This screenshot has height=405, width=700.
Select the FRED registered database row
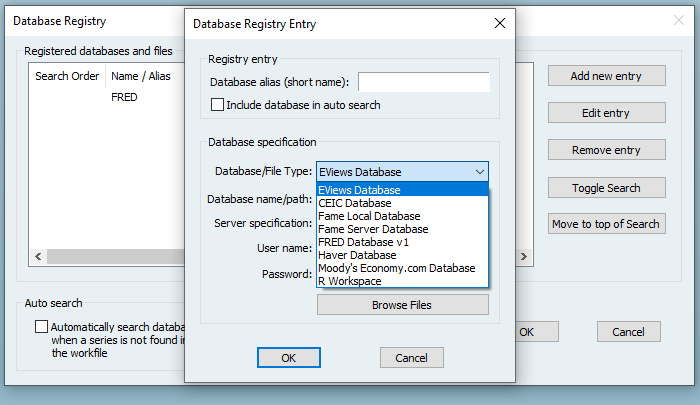[124, 98]
